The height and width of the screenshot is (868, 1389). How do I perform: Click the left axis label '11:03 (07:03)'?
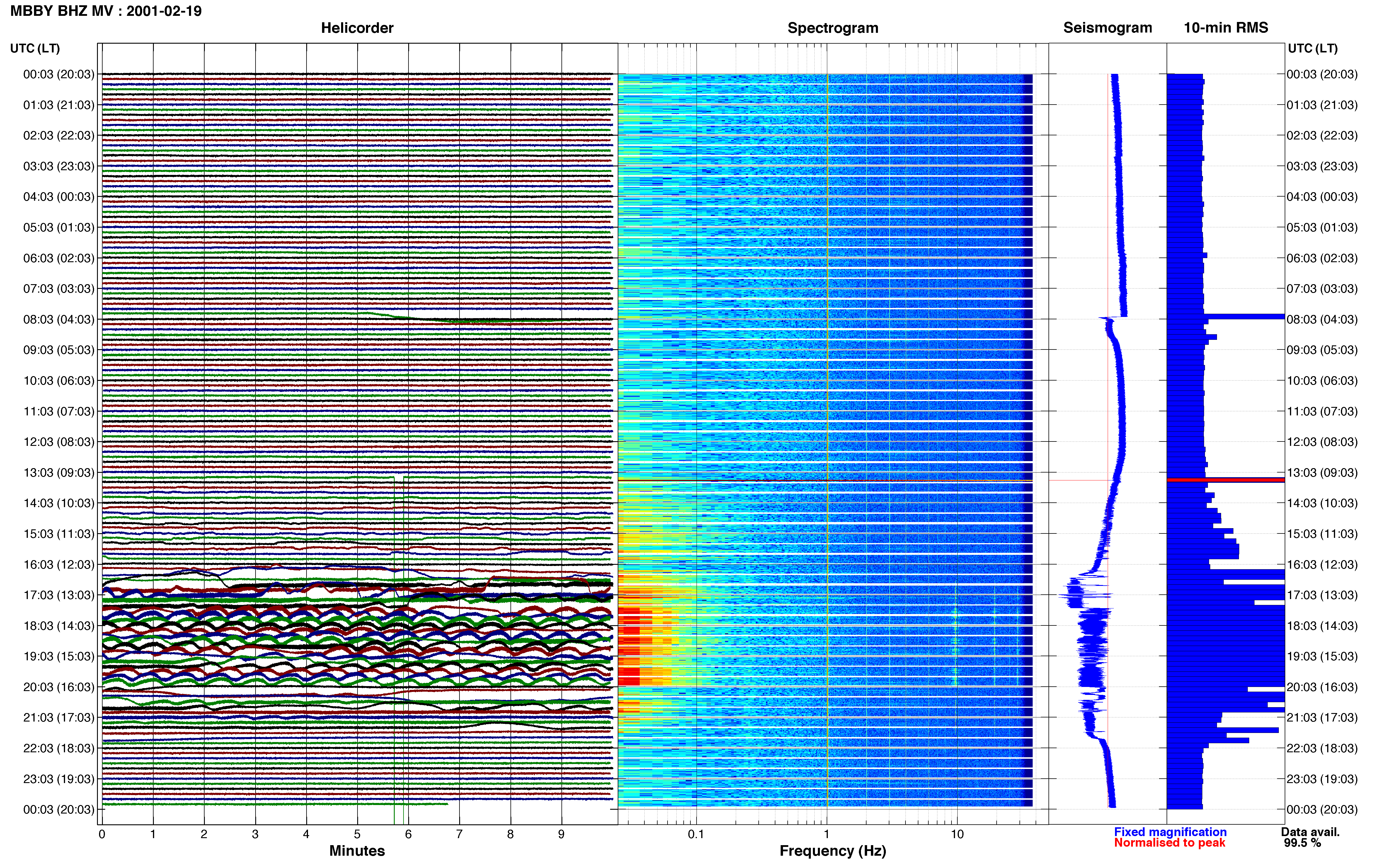59,411
